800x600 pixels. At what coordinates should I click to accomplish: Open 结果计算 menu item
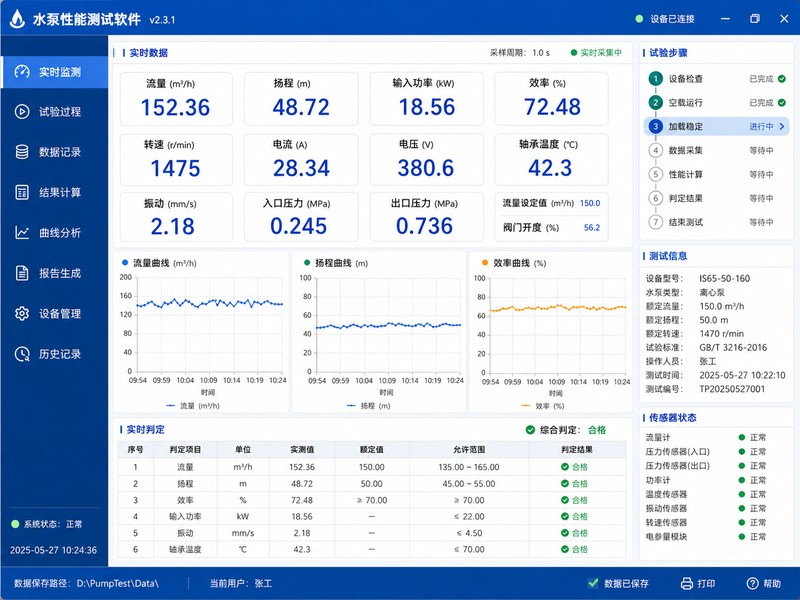54,192
